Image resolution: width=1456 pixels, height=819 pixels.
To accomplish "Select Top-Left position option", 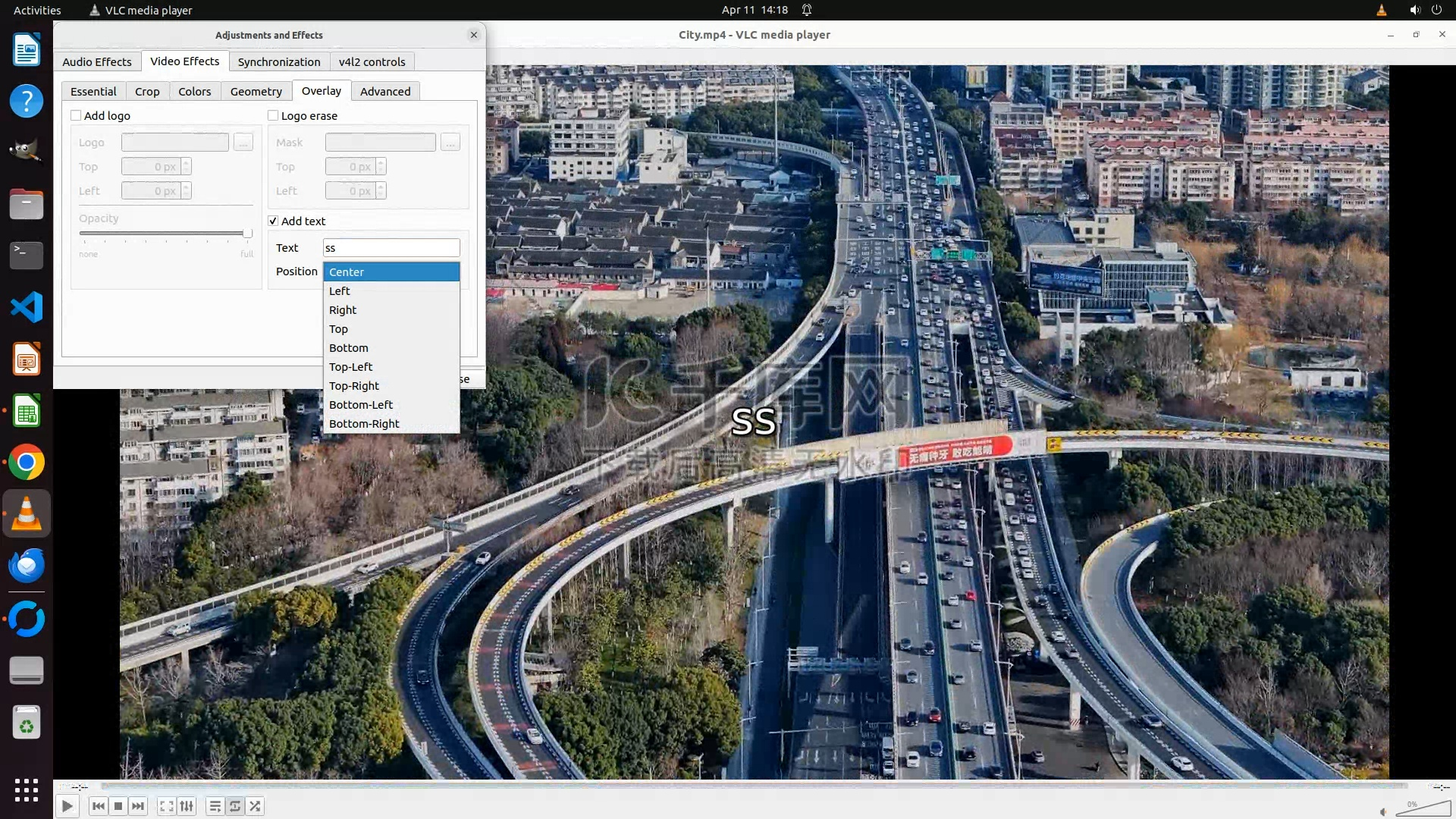I will [x=350, y=367].
